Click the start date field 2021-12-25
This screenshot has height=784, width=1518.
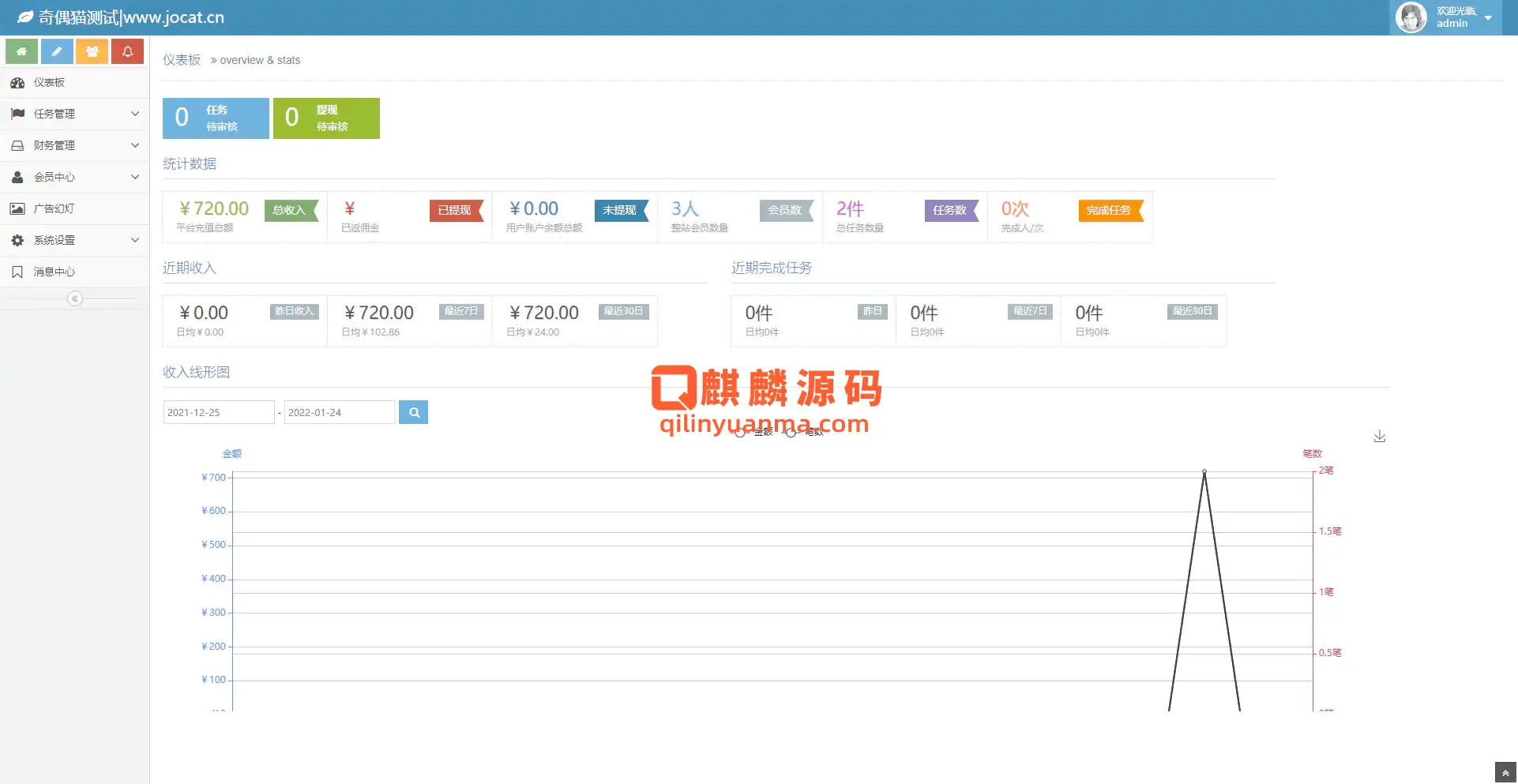click(x=218, y=412)
